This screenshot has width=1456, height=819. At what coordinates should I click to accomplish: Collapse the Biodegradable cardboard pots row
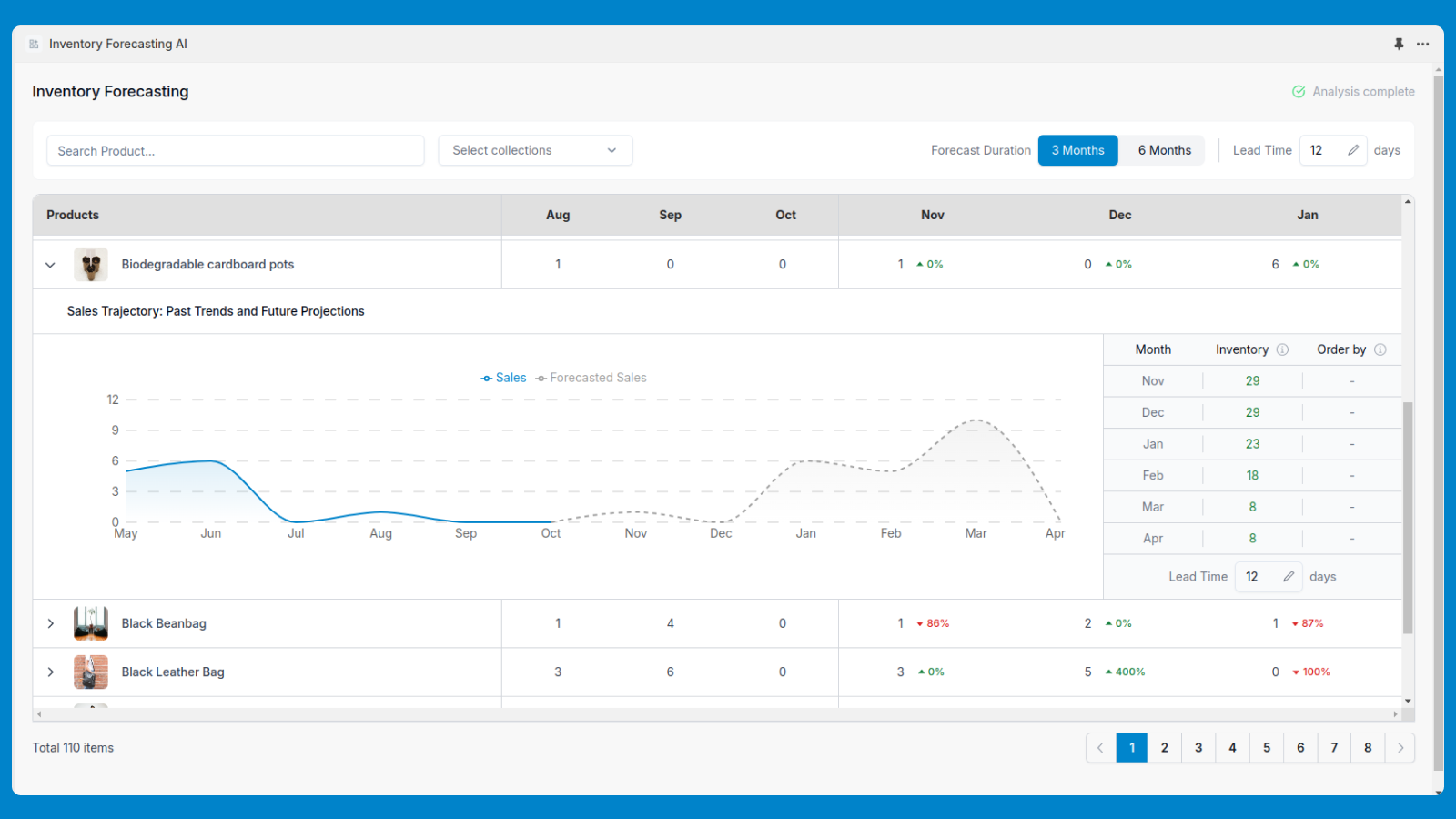(50, 265)
